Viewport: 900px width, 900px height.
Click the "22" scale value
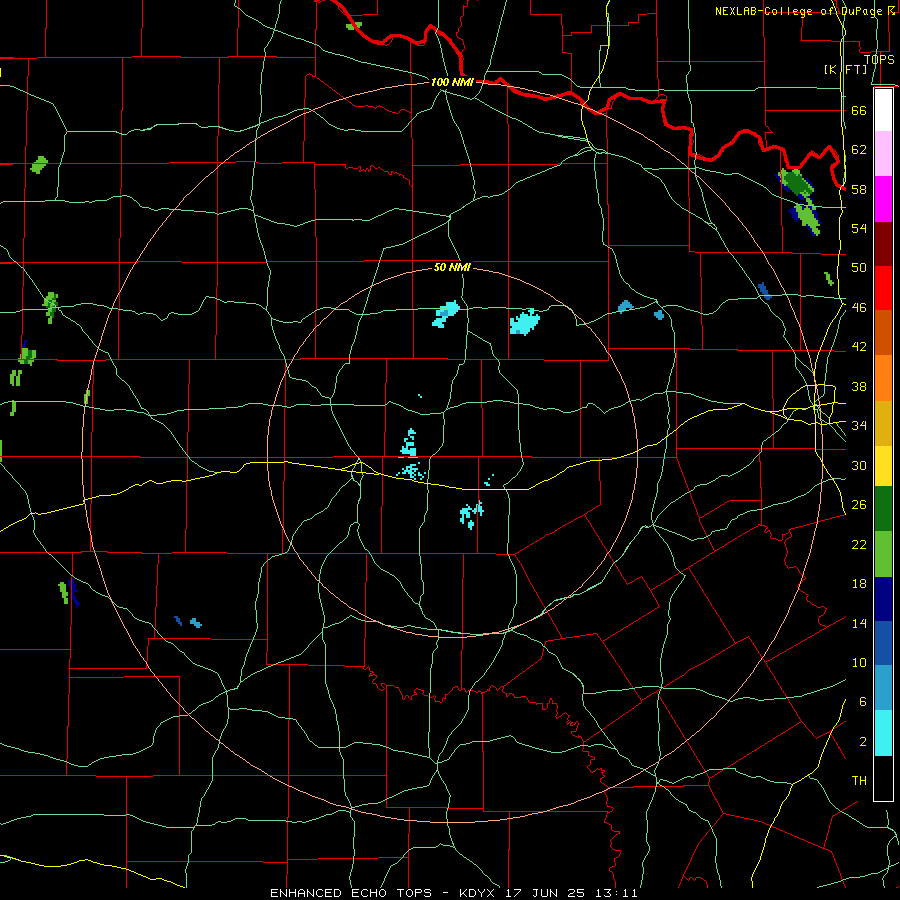pyautogui.click(x=859, y=545)
